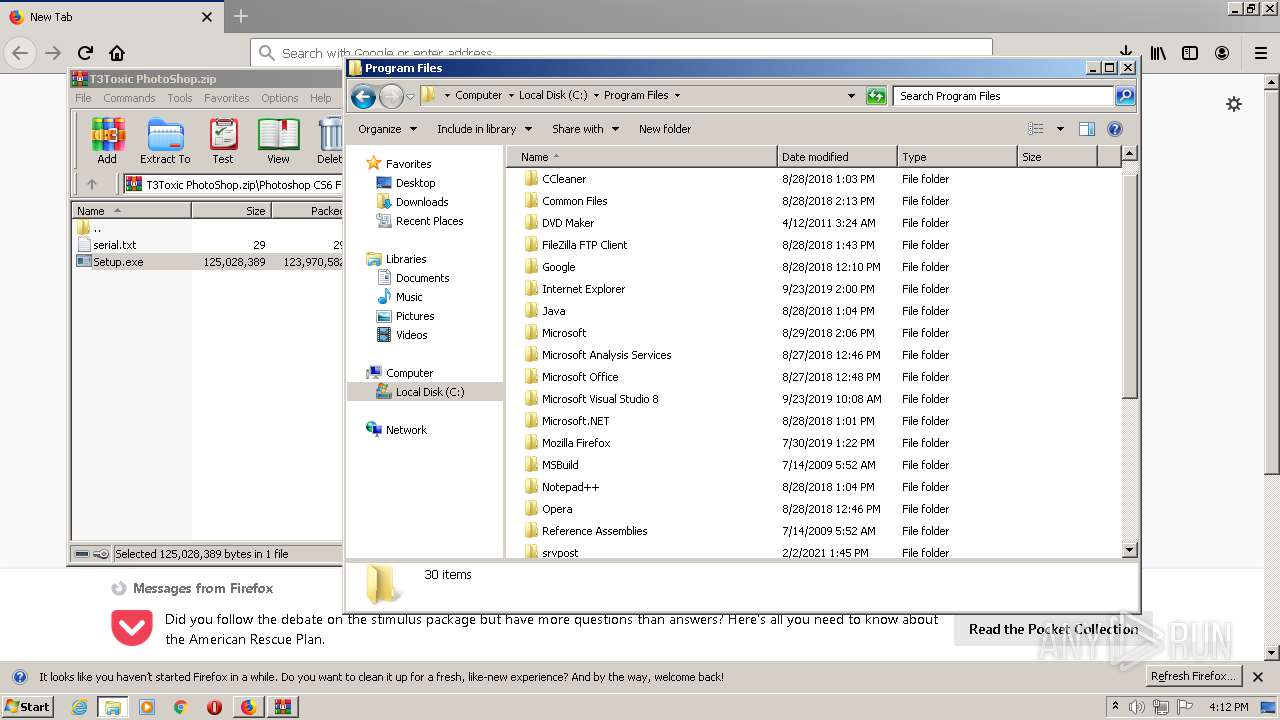Click the Explorer Forward arrow button

pyautogui.click(x=391, y=96)
